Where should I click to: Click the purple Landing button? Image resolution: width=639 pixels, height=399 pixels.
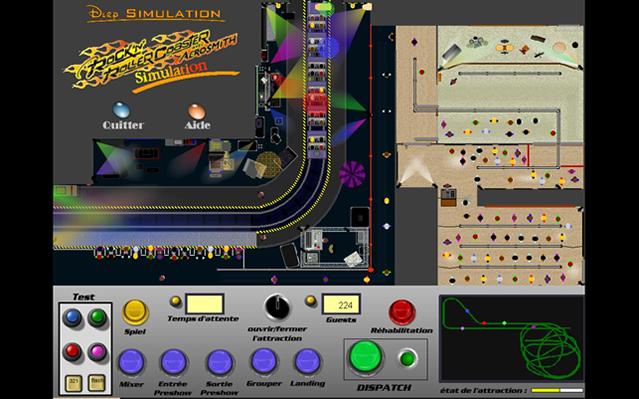pos(307,361)
